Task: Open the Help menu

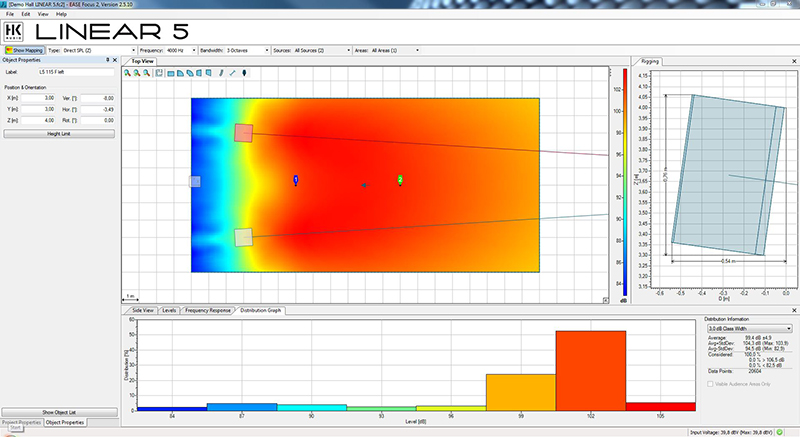Action: [61, 14]
